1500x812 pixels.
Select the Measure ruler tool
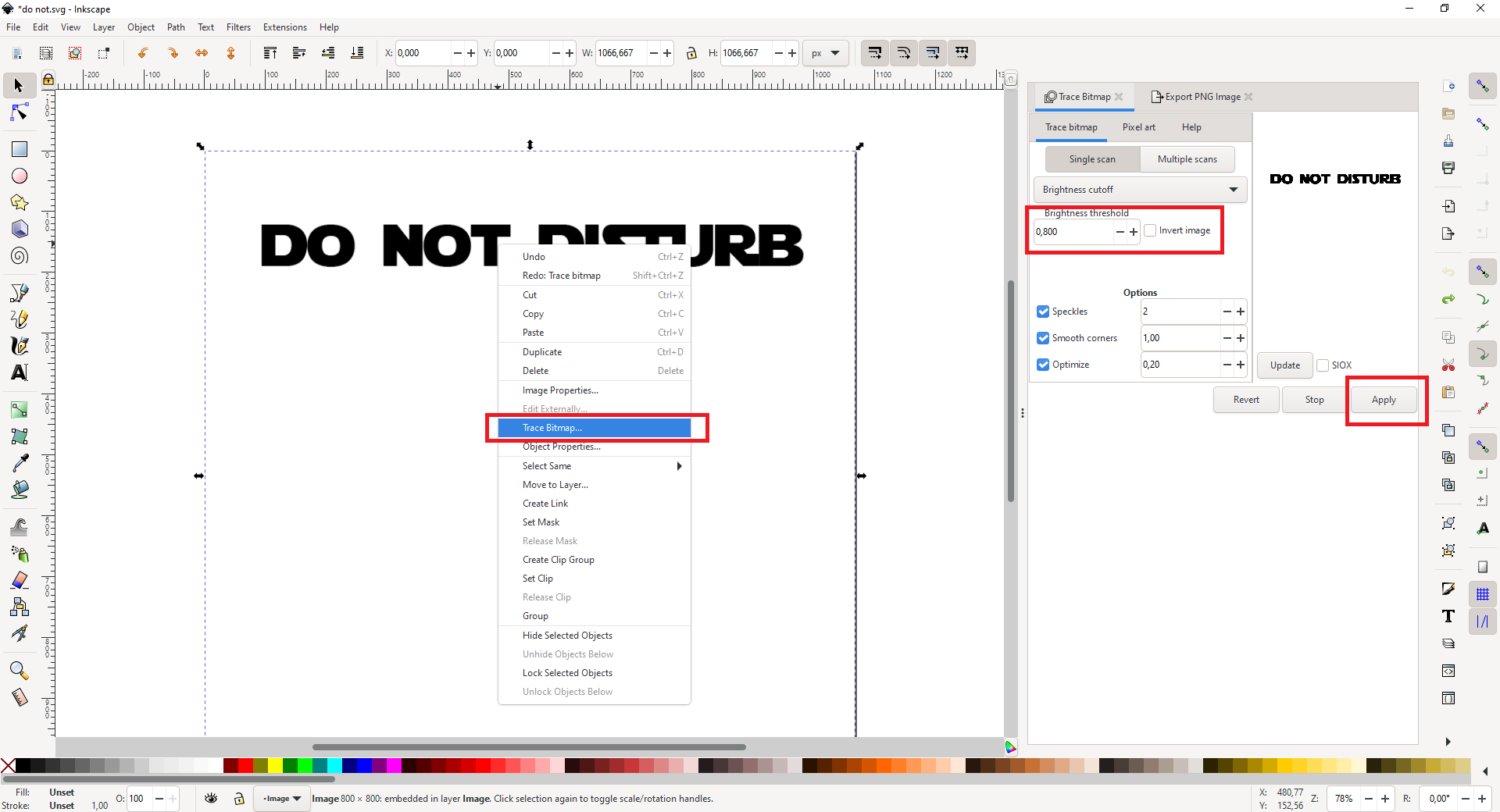(19, 697)
